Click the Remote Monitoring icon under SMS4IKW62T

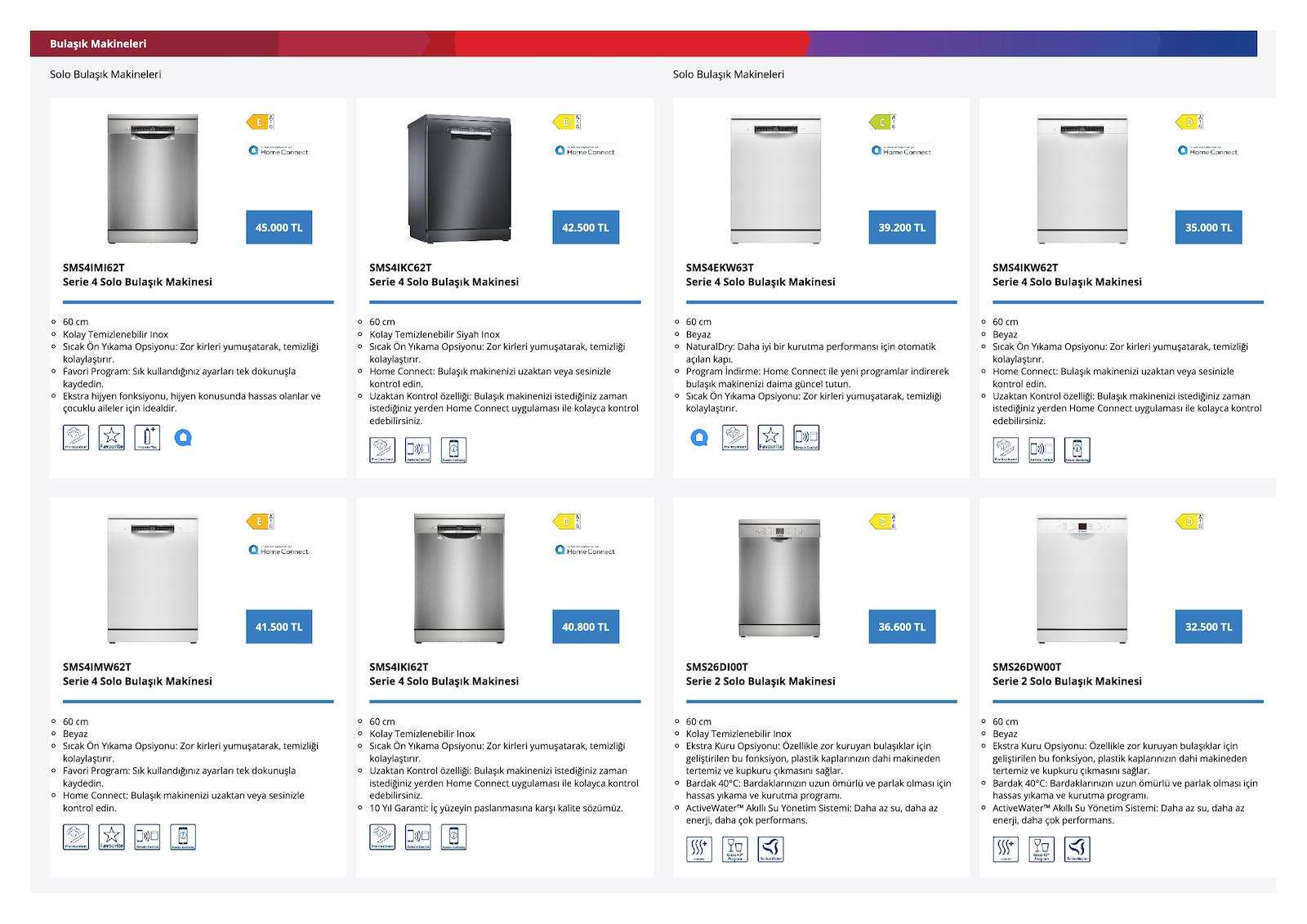click(1077, 450)
